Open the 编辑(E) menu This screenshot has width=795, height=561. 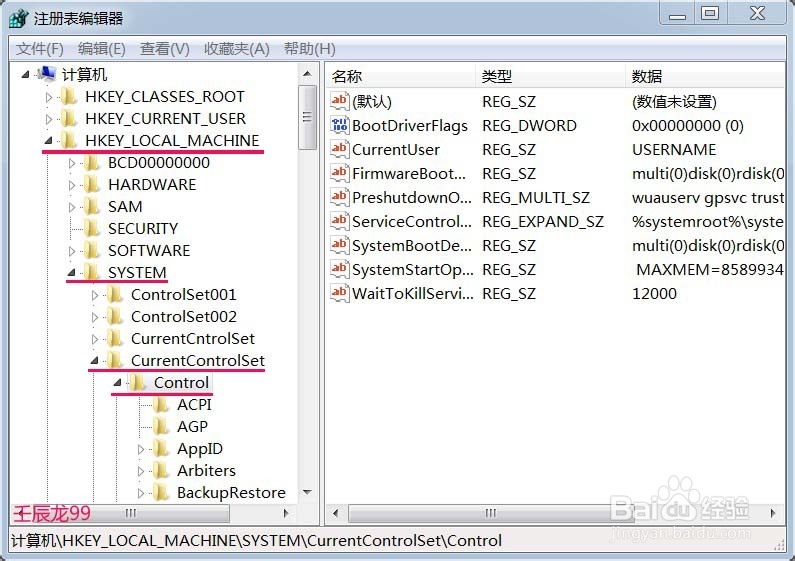click(x=101, y=49)
